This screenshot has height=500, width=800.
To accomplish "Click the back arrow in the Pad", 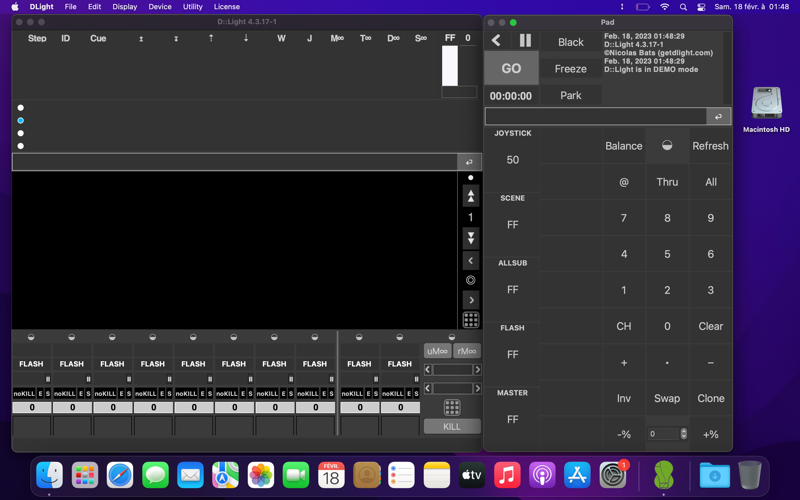I will click(497, 41).
